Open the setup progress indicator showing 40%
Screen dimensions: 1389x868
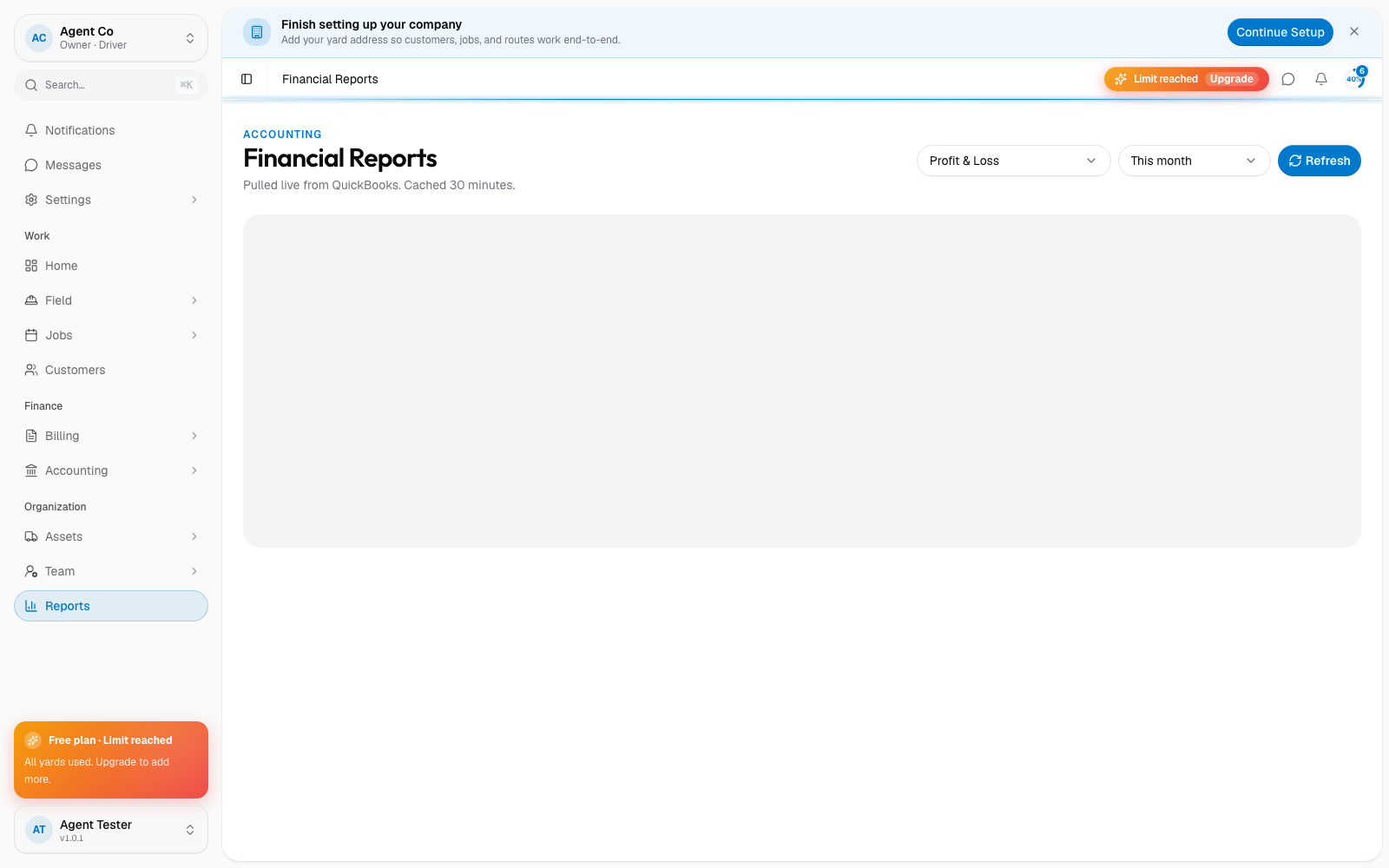1355,78
